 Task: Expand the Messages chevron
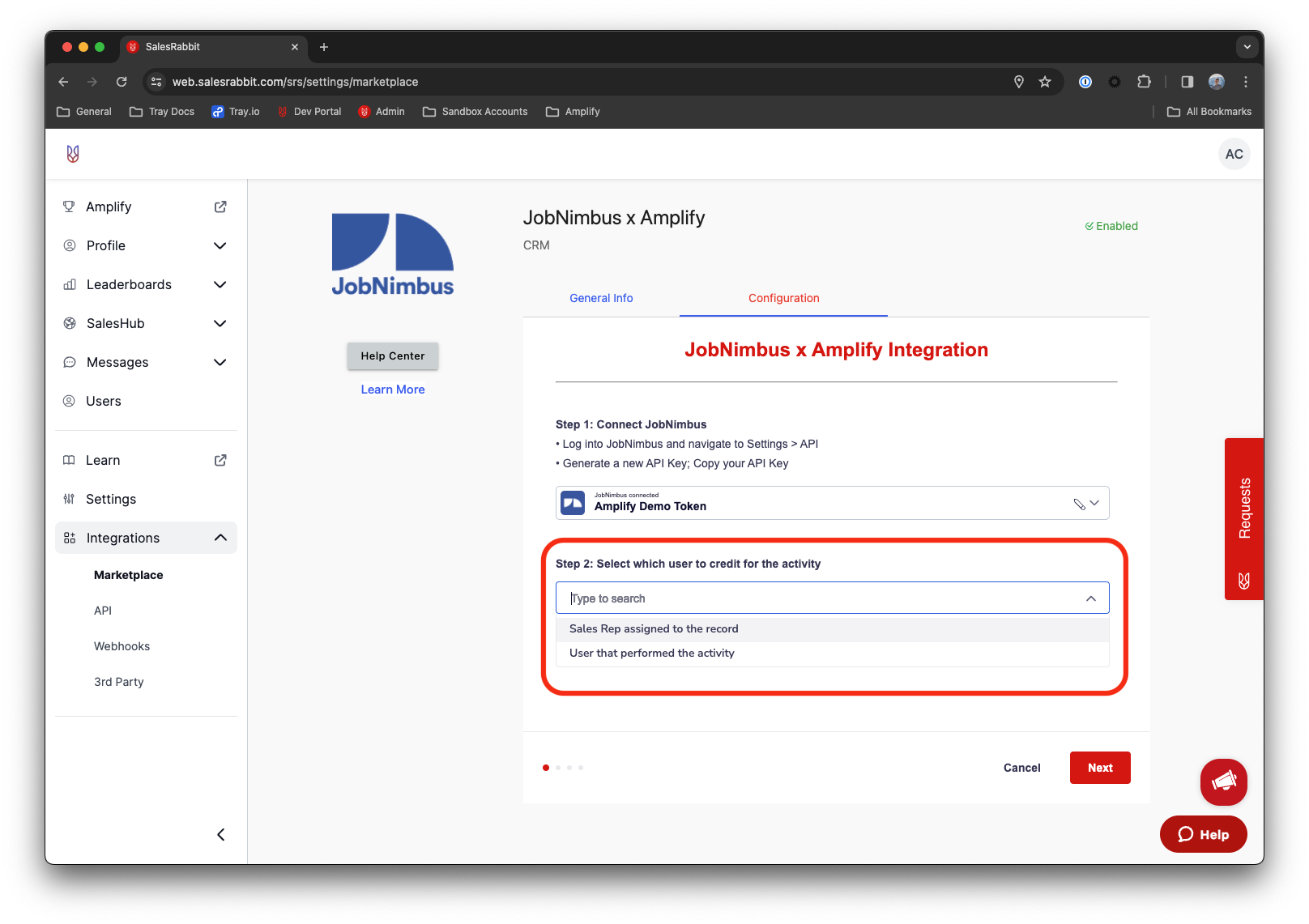[x=220, y=362]
